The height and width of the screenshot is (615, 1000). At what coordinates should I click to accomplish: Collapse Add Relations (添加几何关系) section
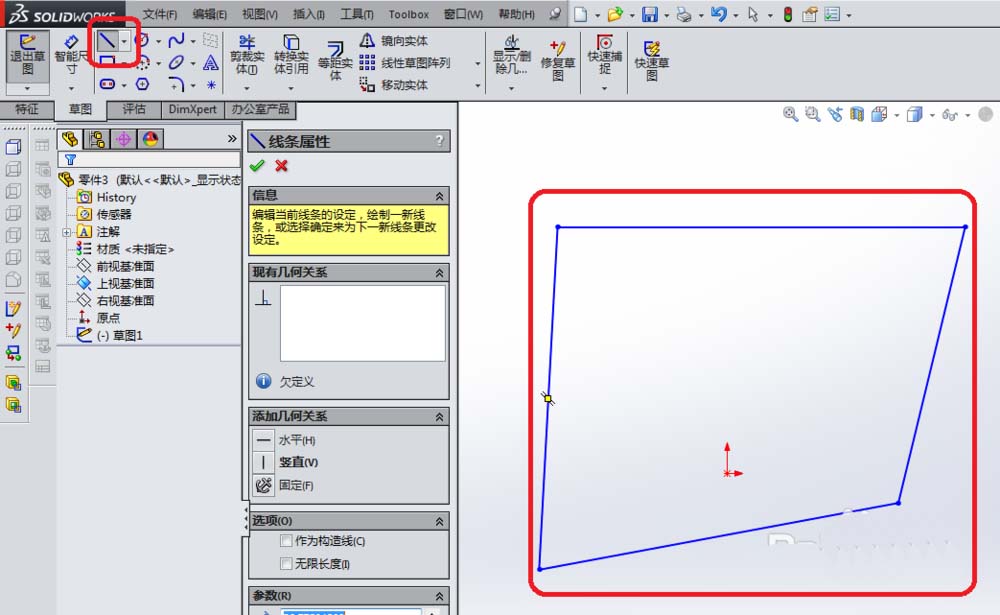[439, 417]
